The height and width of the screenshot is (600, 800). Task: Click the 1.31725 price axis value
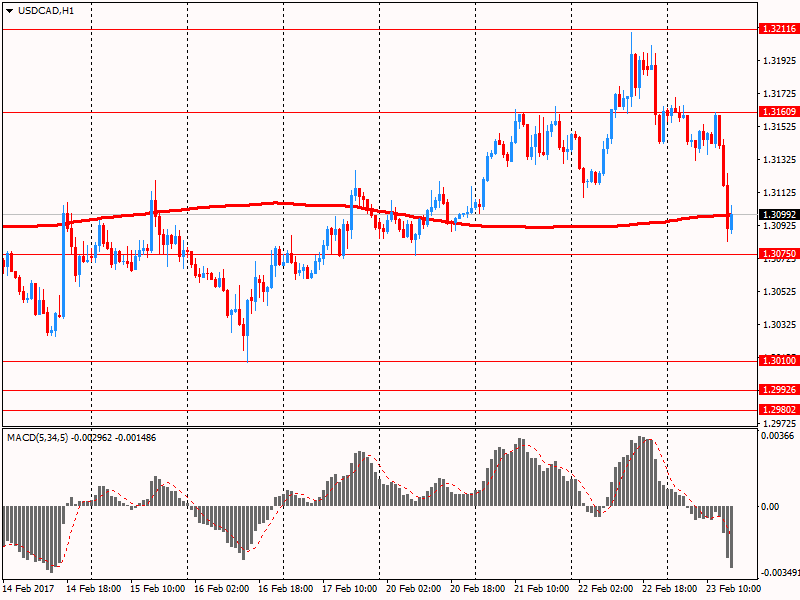780,93
